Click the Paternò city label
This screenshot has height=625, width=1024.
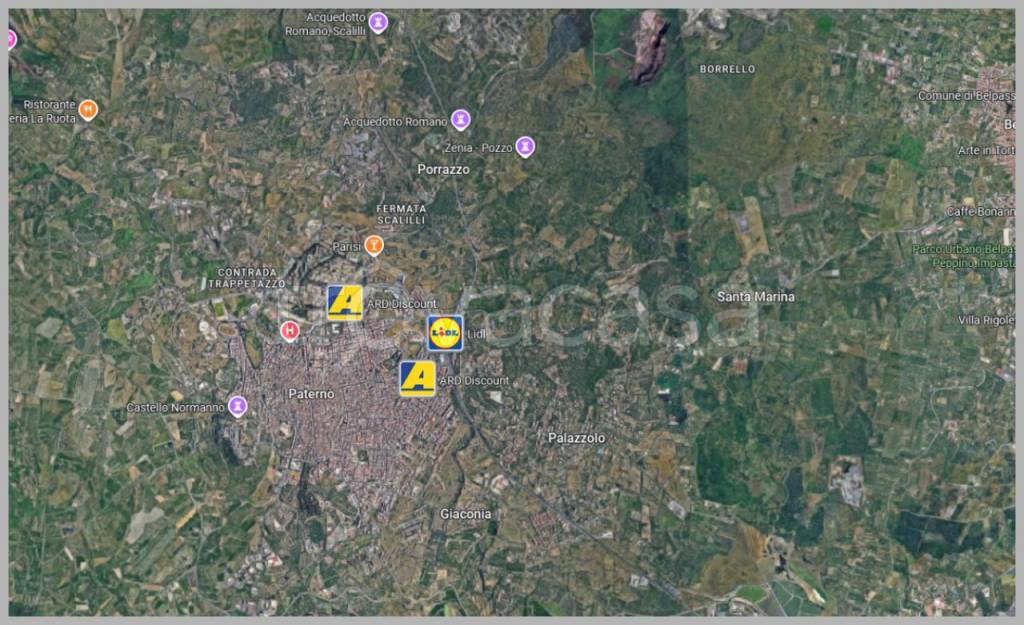311,394
